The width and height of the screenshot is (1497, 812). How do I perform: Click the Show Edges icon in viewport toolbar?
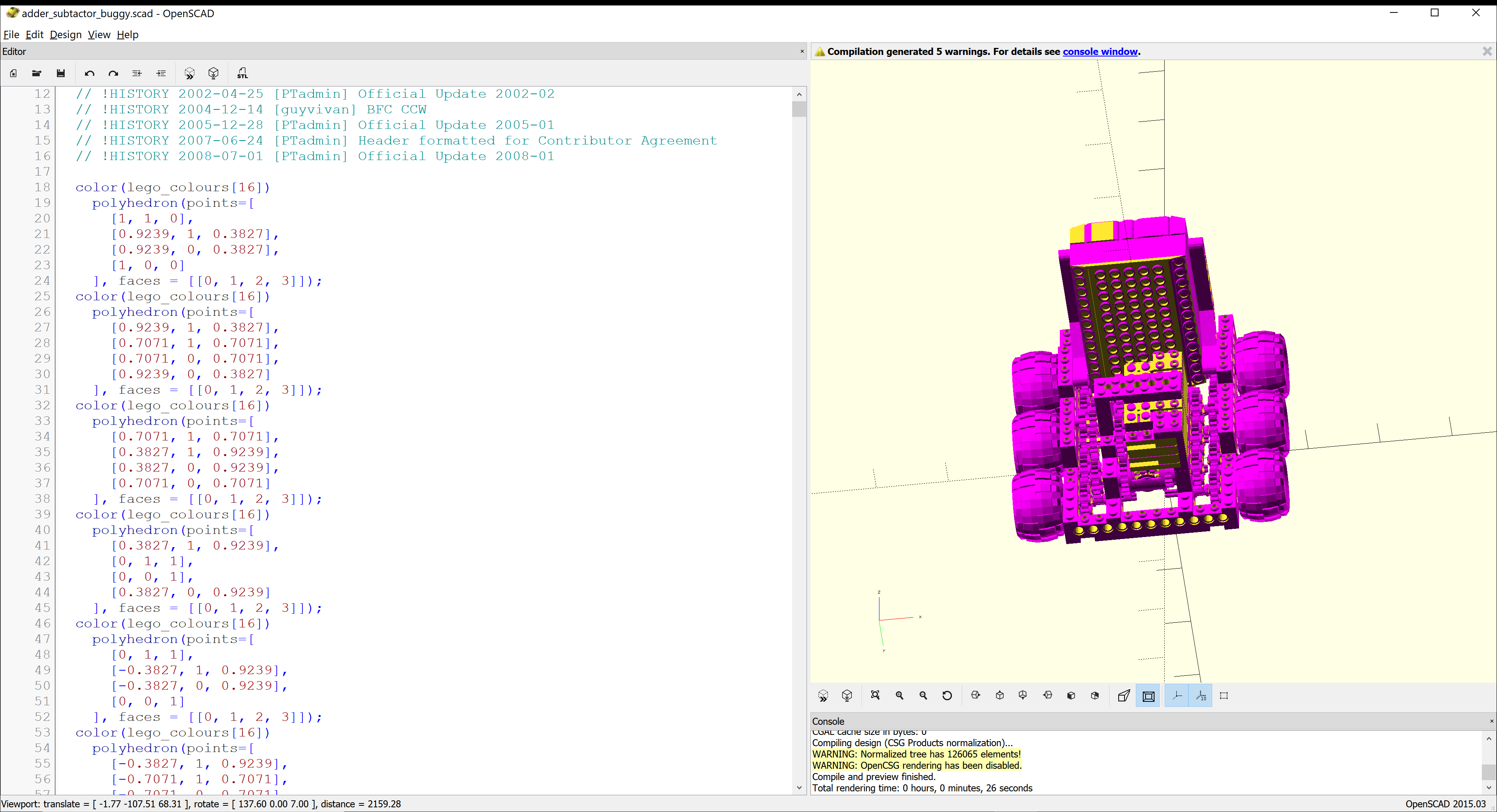[x=1224, y=695]
